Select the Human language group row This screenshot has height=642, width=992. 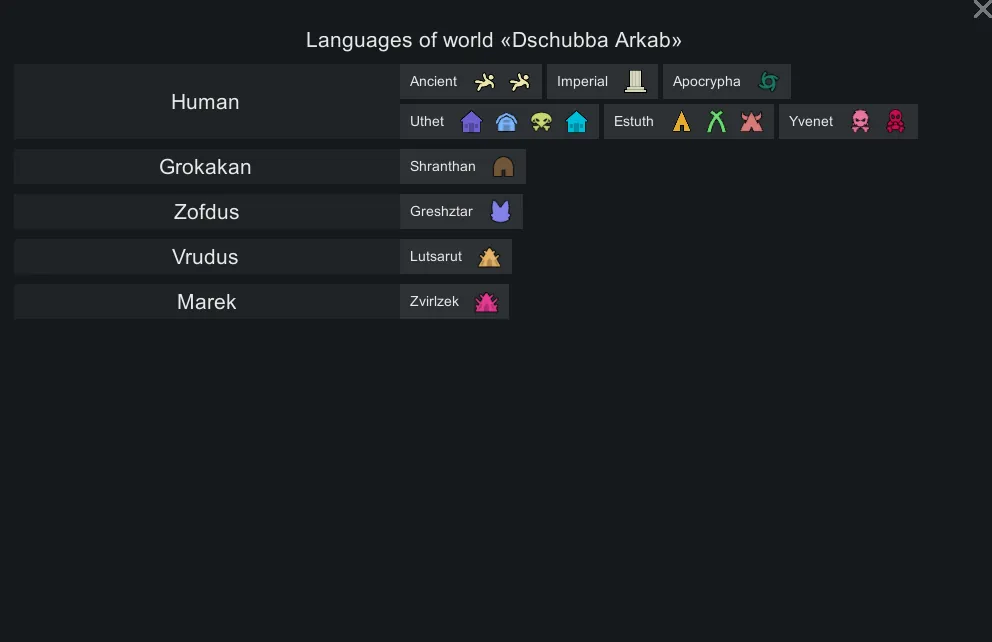click(205, 102)
